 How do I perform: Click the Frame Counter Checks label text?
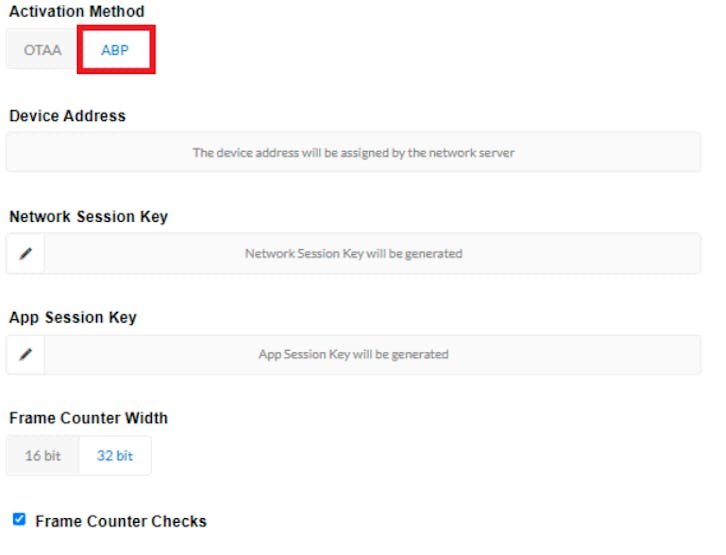121,521
